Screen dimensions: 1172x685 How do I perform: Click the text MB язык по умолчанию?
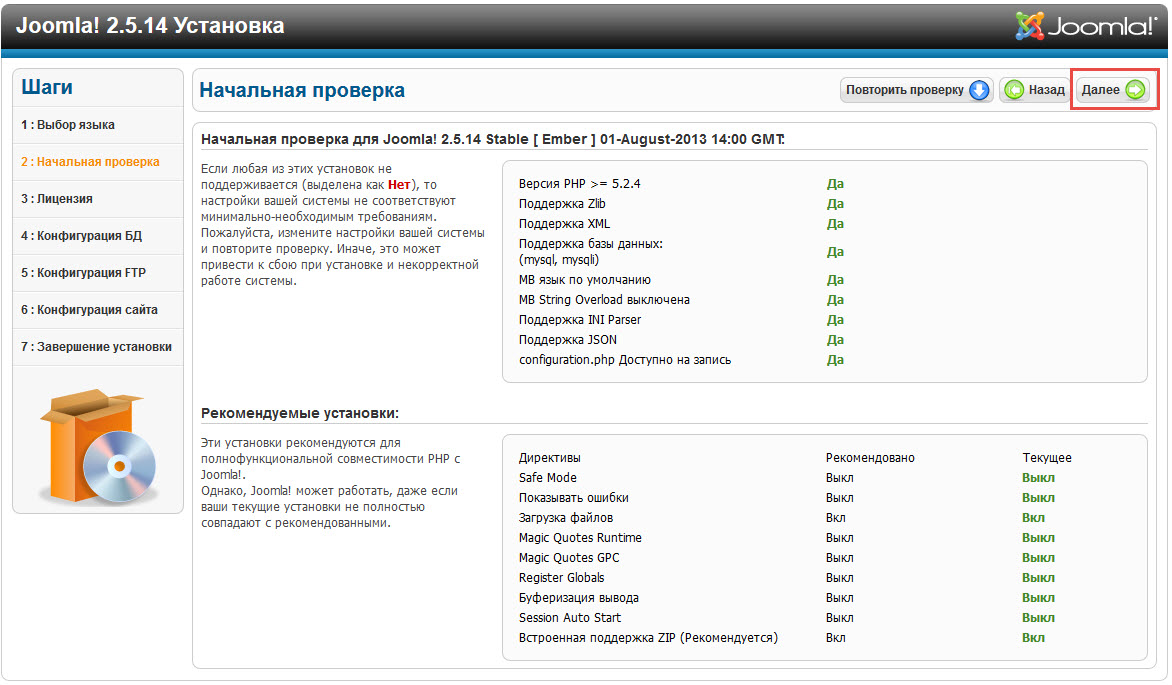pos(585,280)
